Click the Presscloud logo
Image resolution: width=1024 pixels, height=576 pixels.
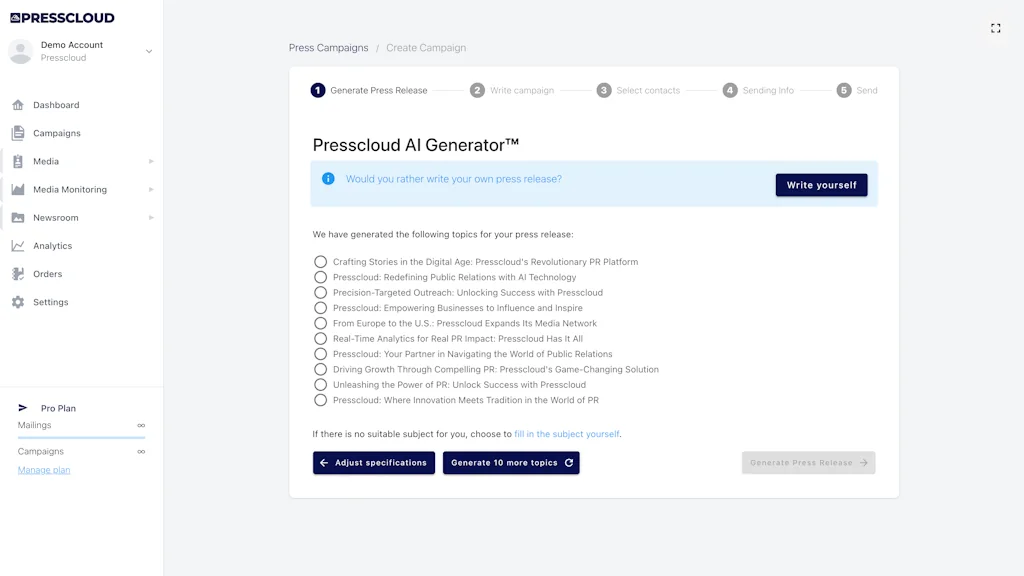click(x=63, y=17)
